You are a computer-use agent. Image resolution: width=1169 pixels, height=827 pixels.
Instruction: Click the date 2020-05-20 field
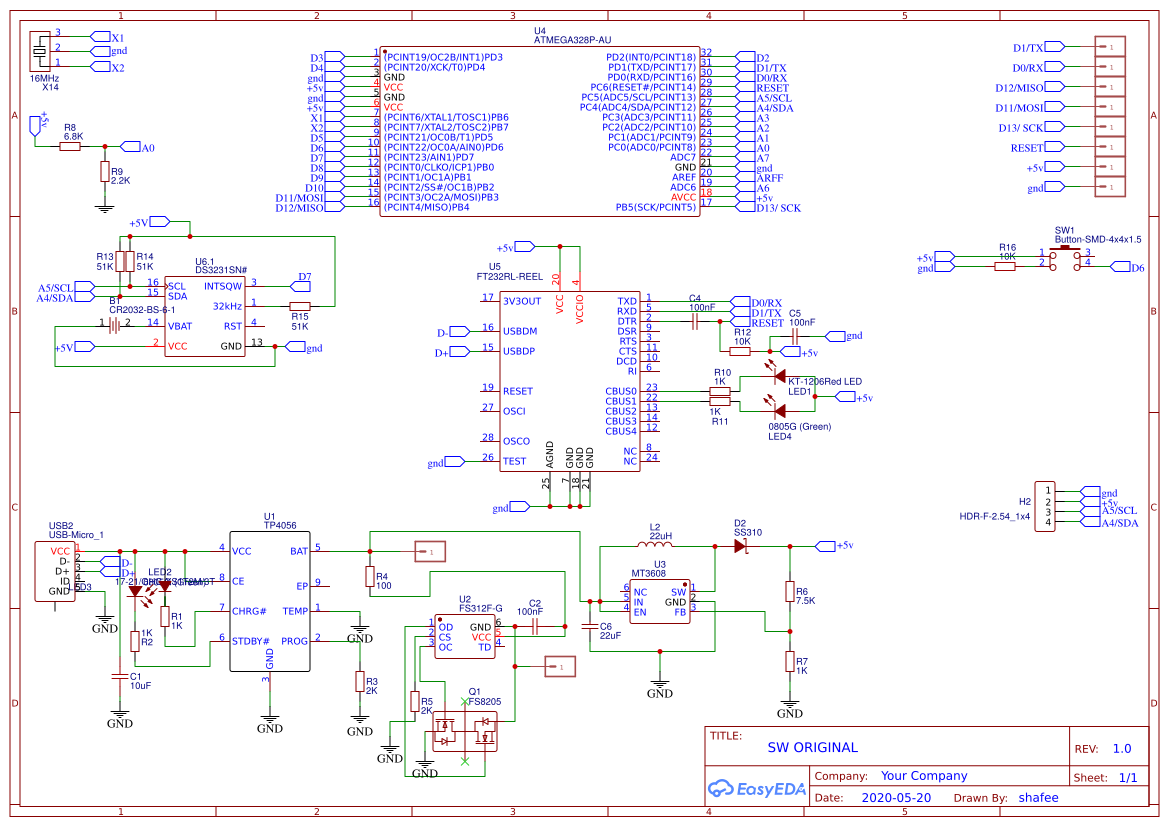point(893,797)
